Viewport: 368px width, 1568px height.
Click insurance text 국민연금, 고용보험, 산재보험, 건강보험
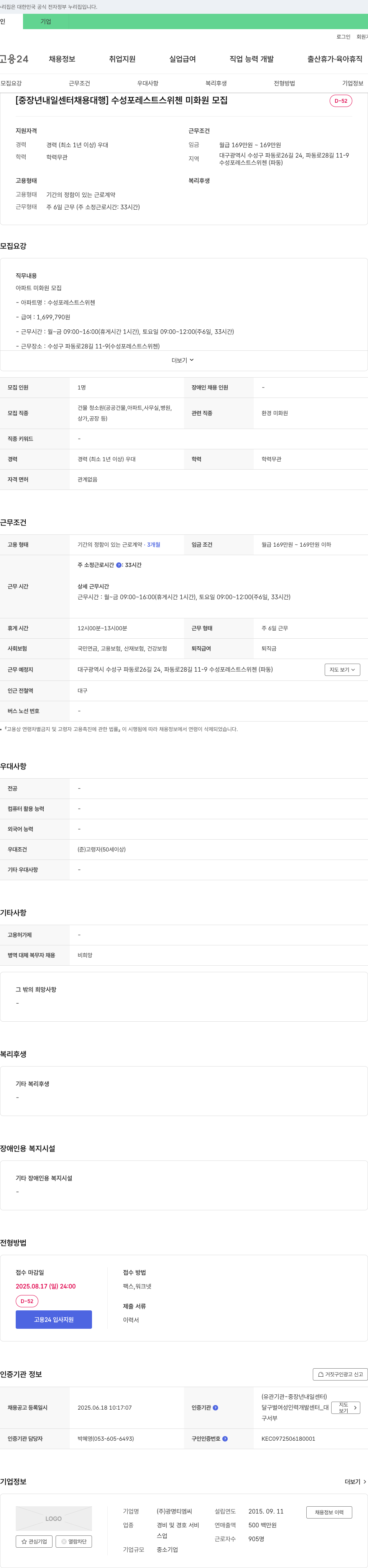tap(122, 649)
